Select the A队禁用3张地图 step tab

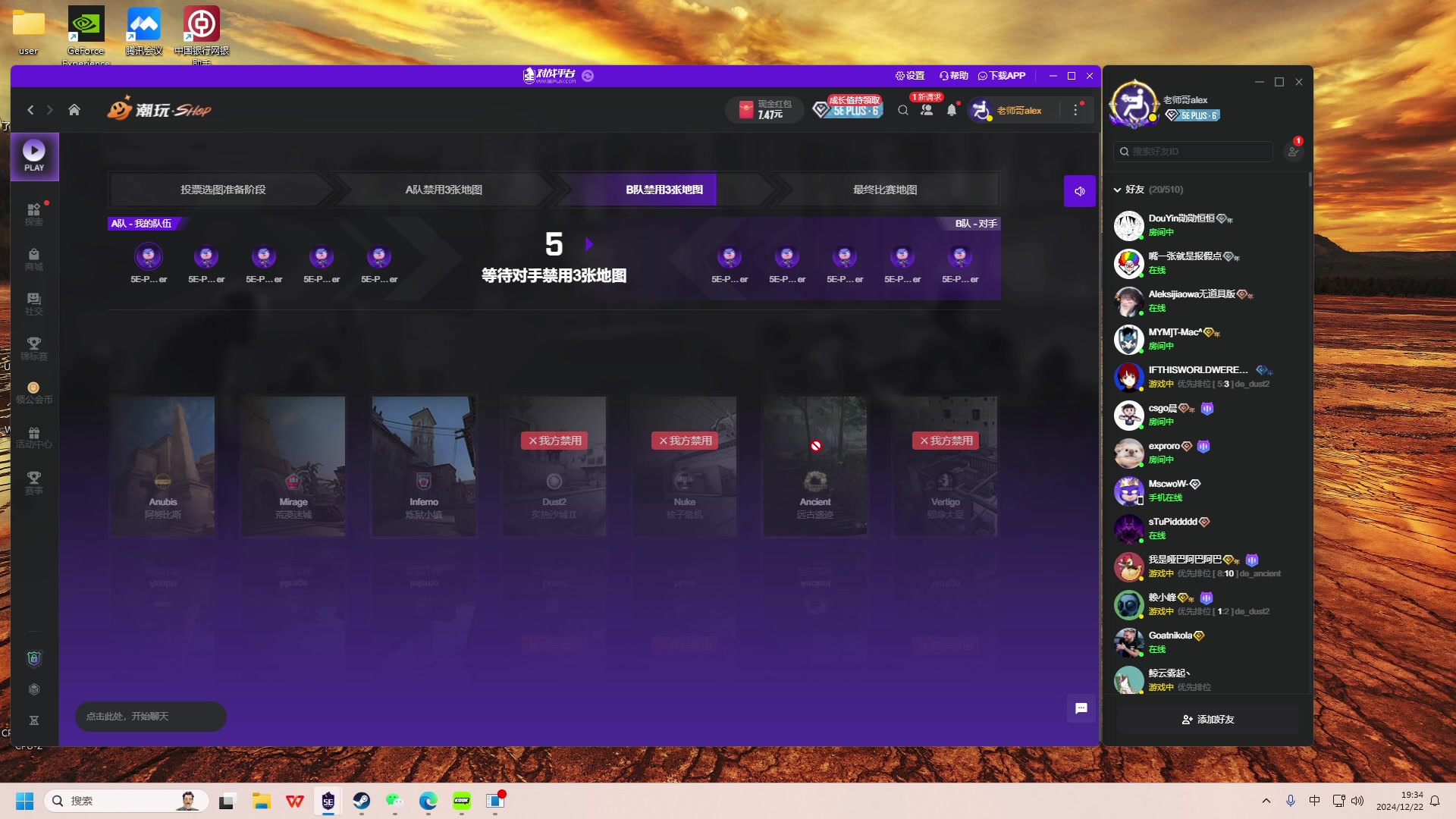point(444,190)
